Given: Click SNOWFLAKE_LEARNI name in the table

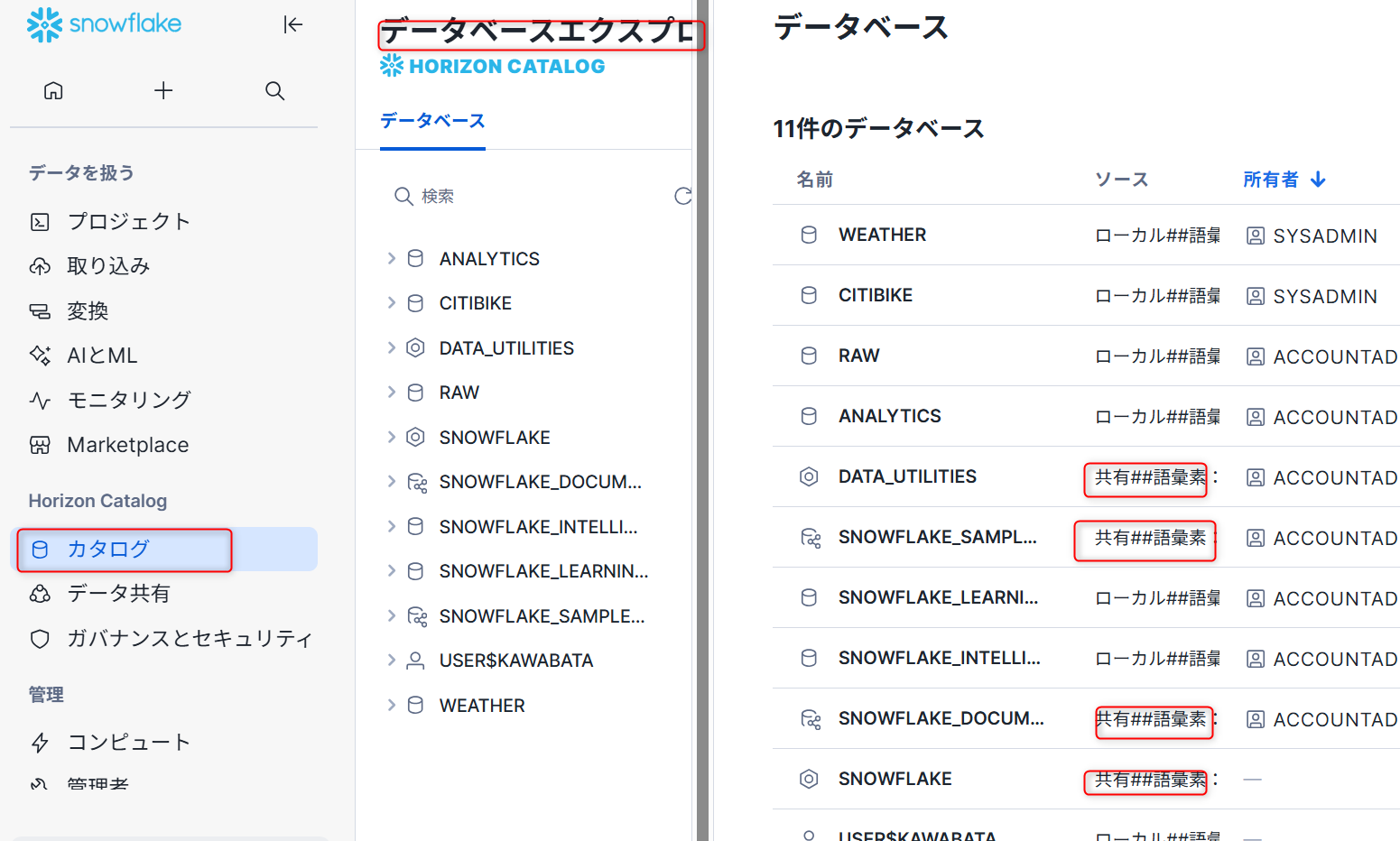Looking at the screenshot, I should coord(938,597).
